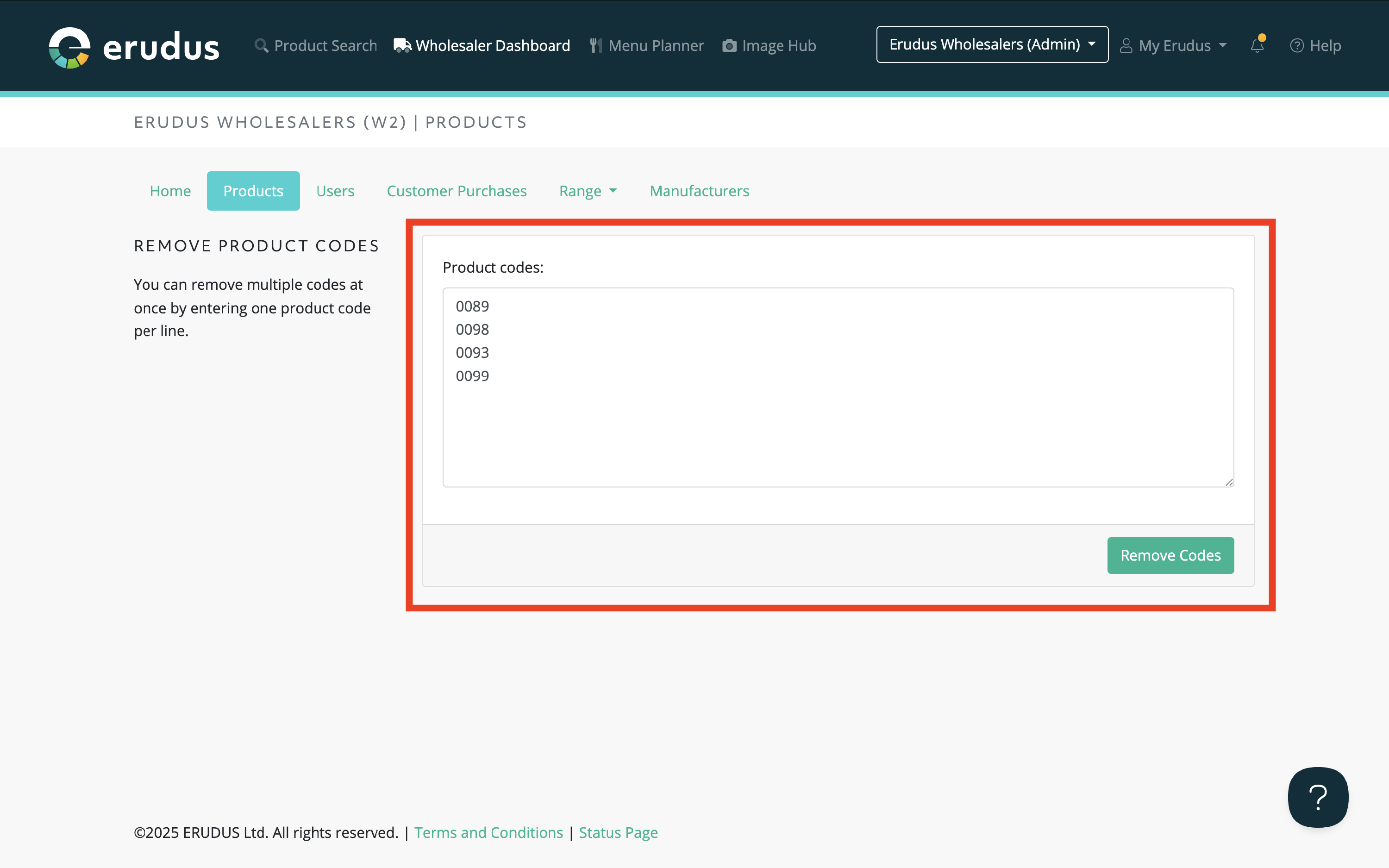1389x868 pixels.
Task: Open the notifications bell
Action: click(x=1257, y=45)
